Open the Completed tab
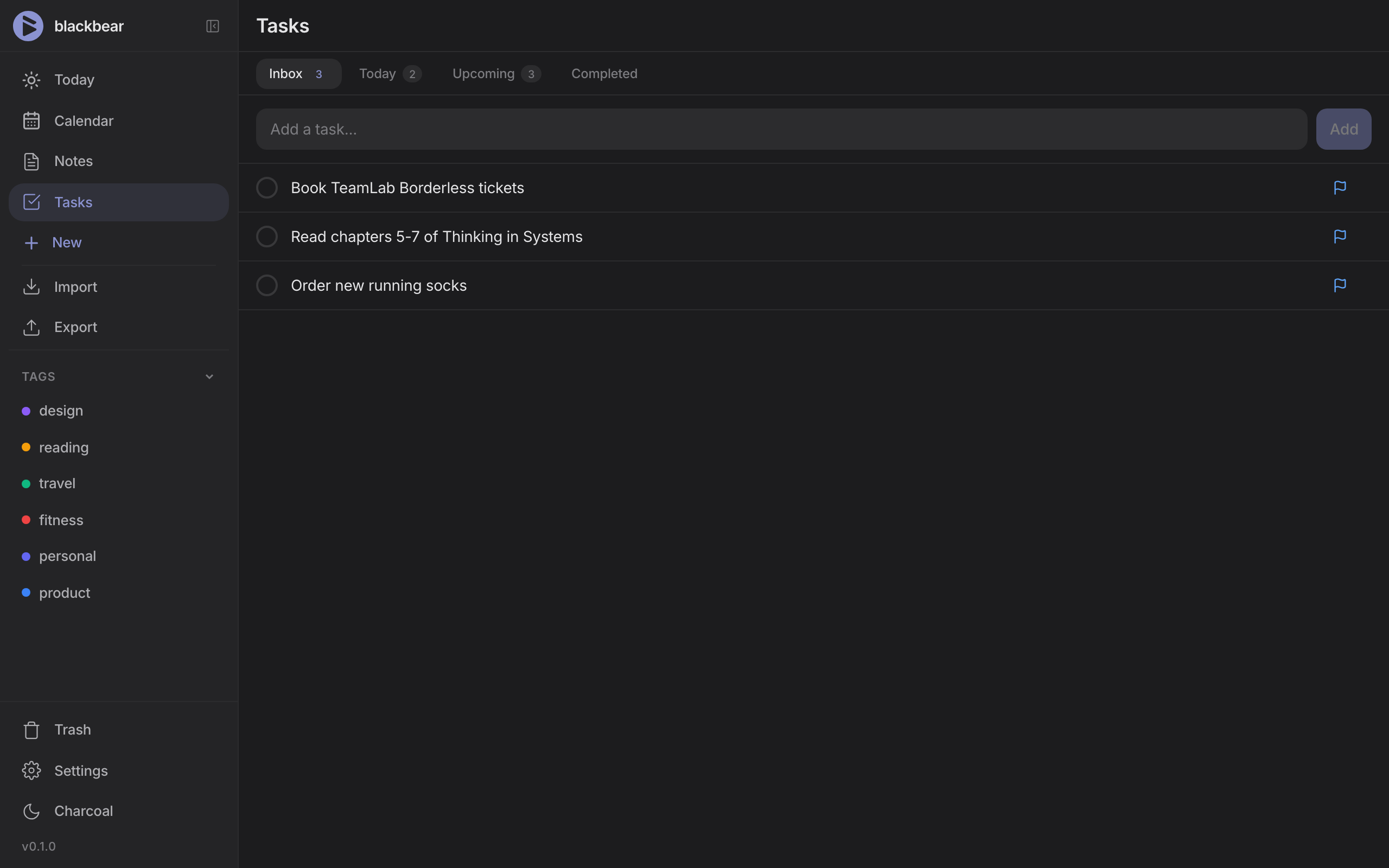 pyautogui.click(x=604, y=73)
